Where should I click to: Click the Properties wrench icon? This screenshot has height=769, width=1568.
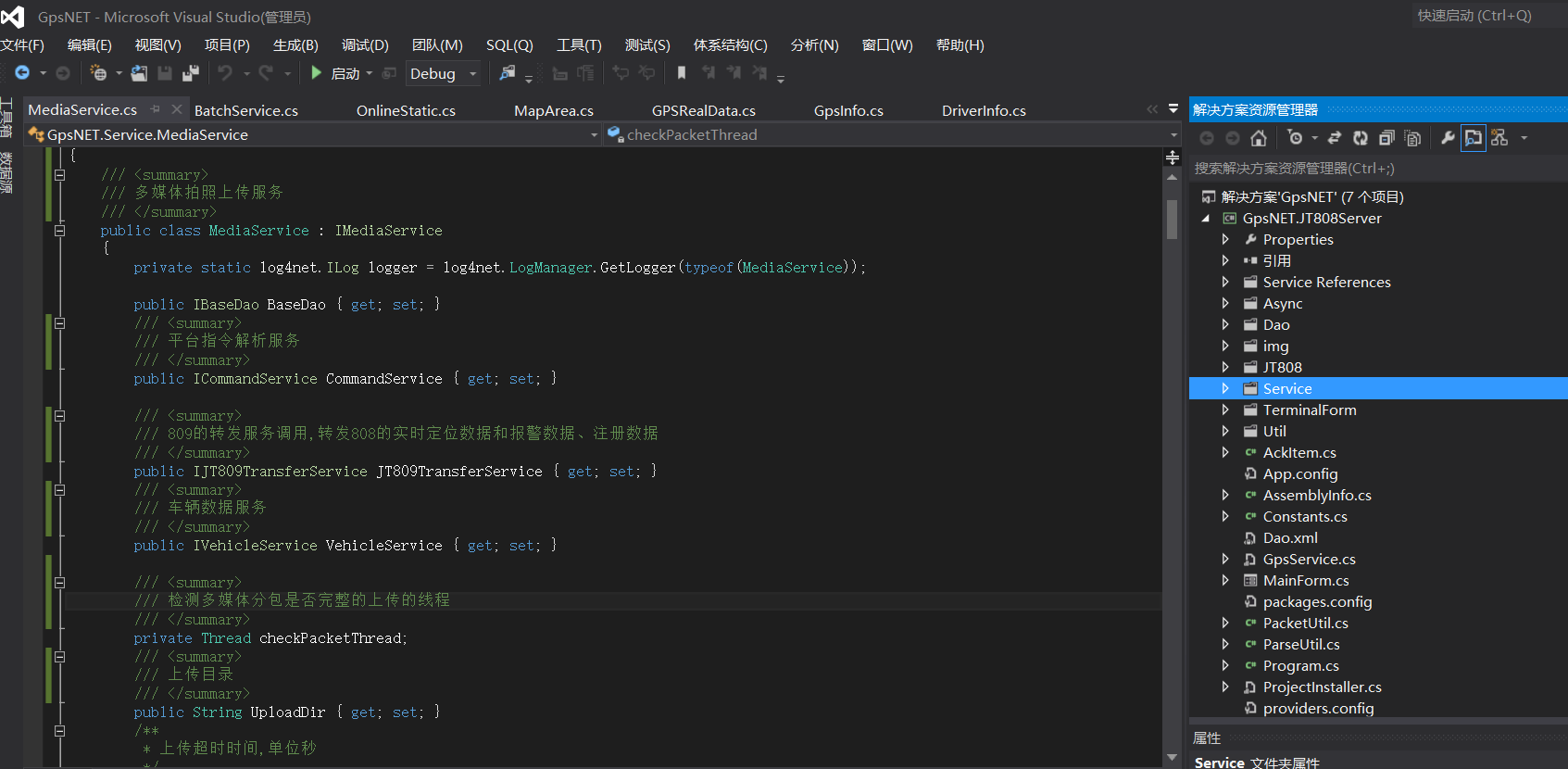coord(1448,138)
